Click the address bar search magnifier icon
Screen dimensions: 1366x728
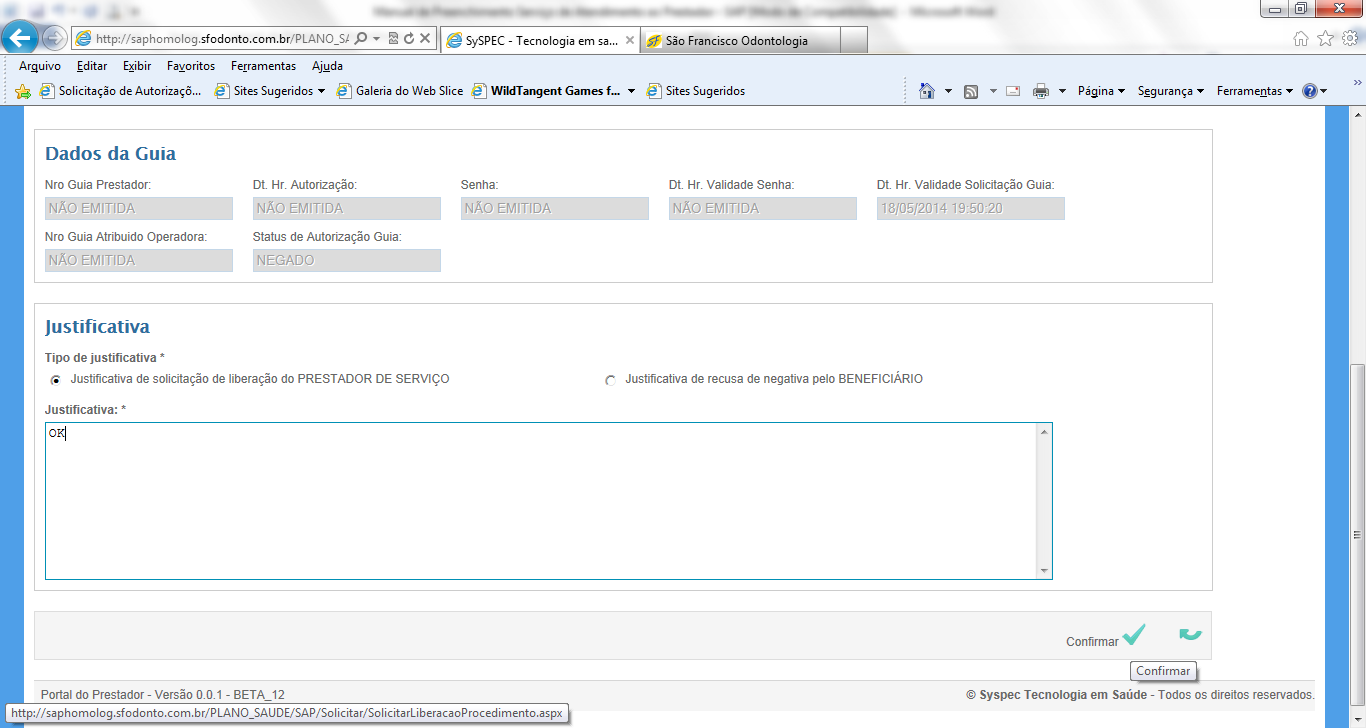pos(361,39)
